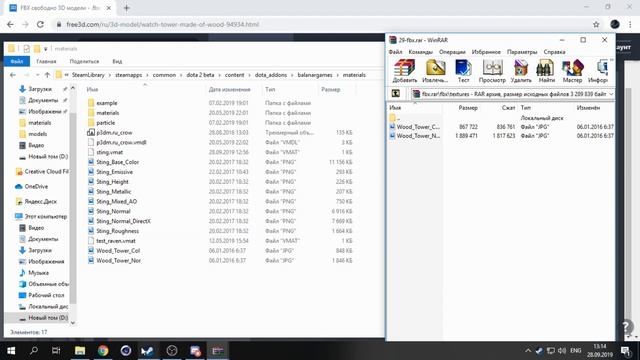Open OneDrive in navigation pane
640x360 pixels.
click(36, 187)
